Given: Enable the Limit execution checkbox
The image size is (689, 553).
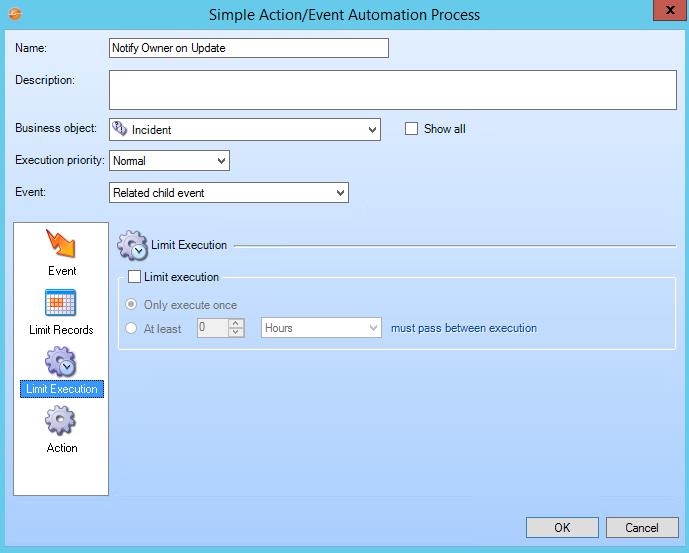Looking at the screenshot, I should [x=134, y=276].
